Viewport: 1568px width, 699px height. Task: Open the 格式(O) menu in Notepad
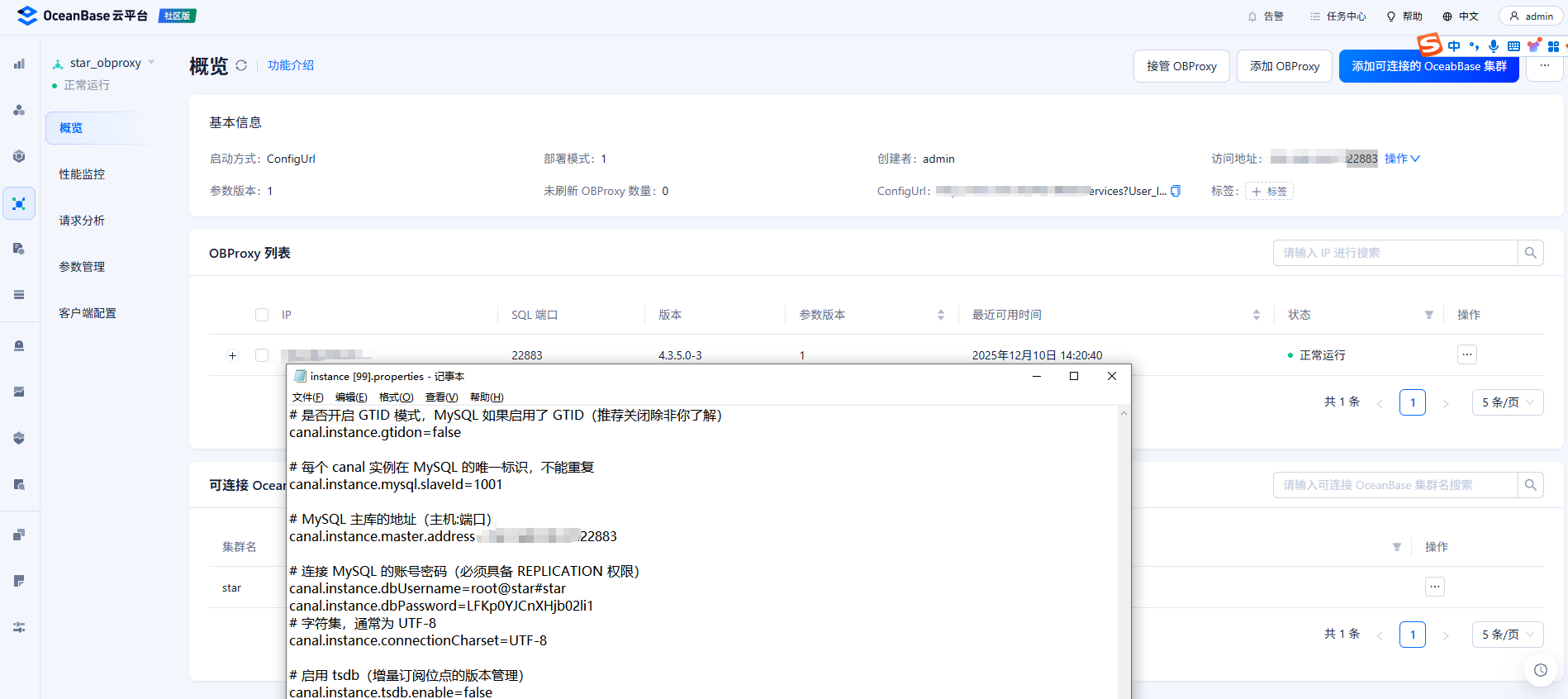(x=396, y=397)
